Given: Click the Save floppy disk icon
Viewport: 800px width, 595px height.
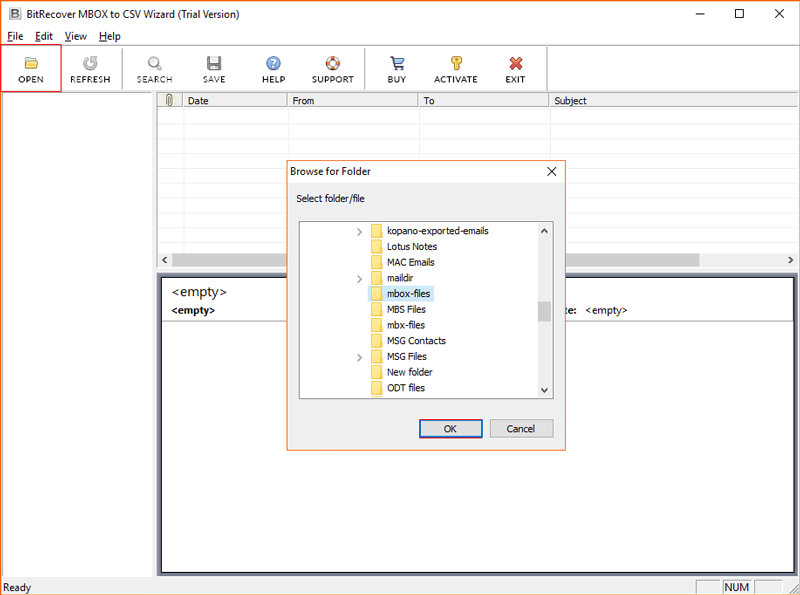Looking at the screenshot, I should (x=214, y=63).
